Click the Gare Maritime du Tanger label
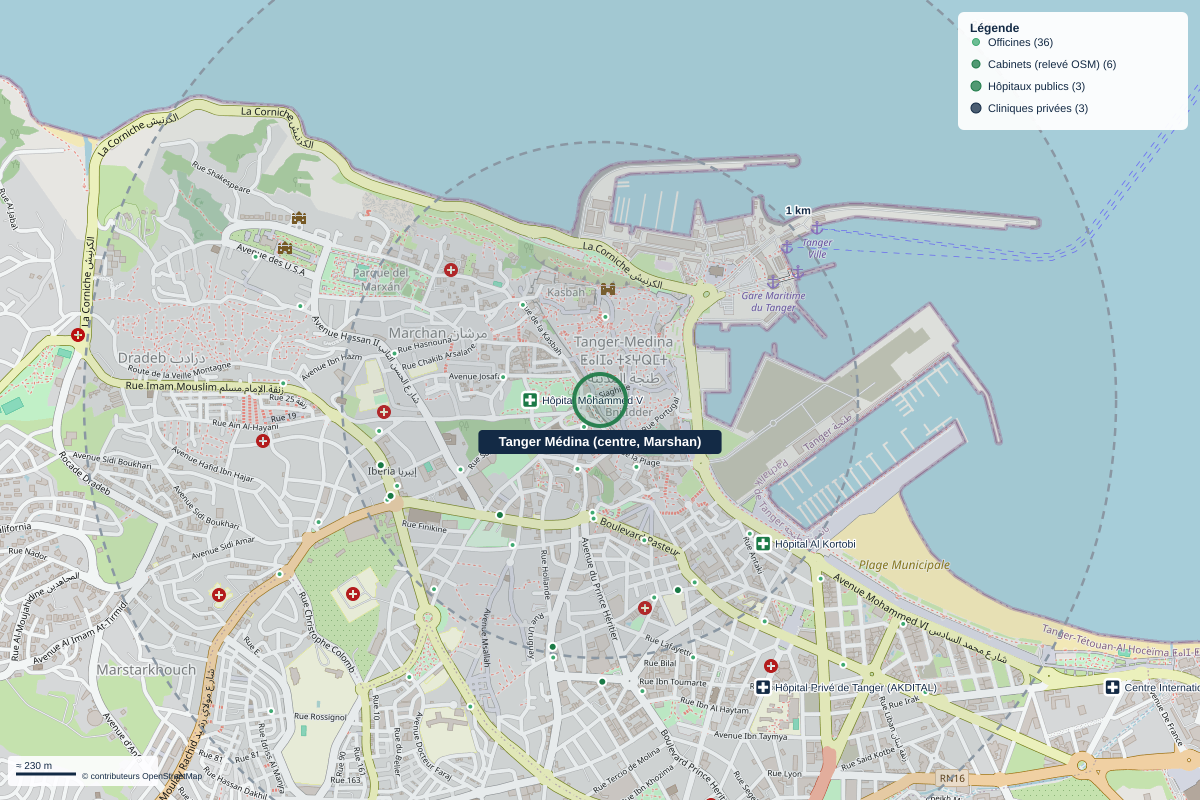This screenshot has height=800, width=1200. 773,301
